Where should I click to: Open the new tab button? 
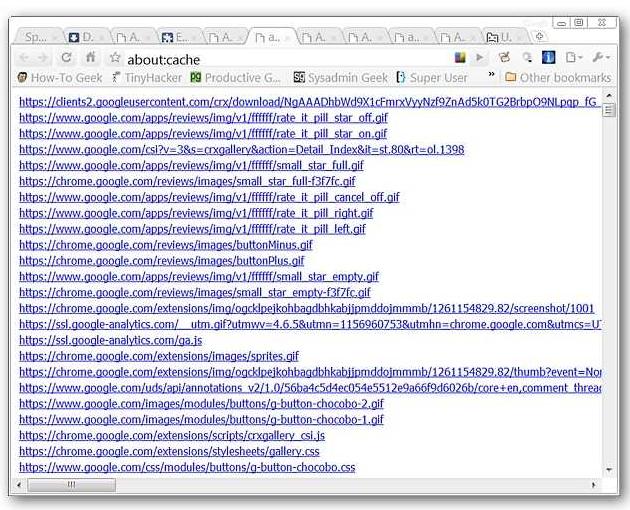[540, 36]
